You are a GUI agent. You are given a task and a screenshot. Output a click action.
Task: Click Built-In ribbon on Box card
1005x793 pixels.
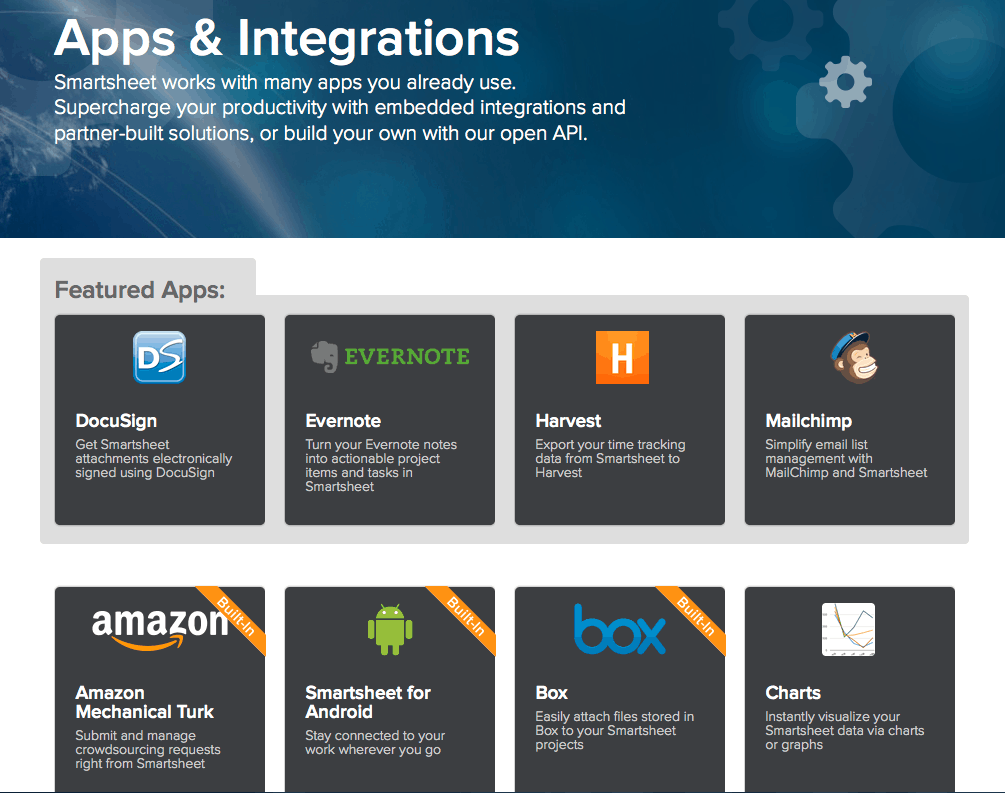click(696, 617)
